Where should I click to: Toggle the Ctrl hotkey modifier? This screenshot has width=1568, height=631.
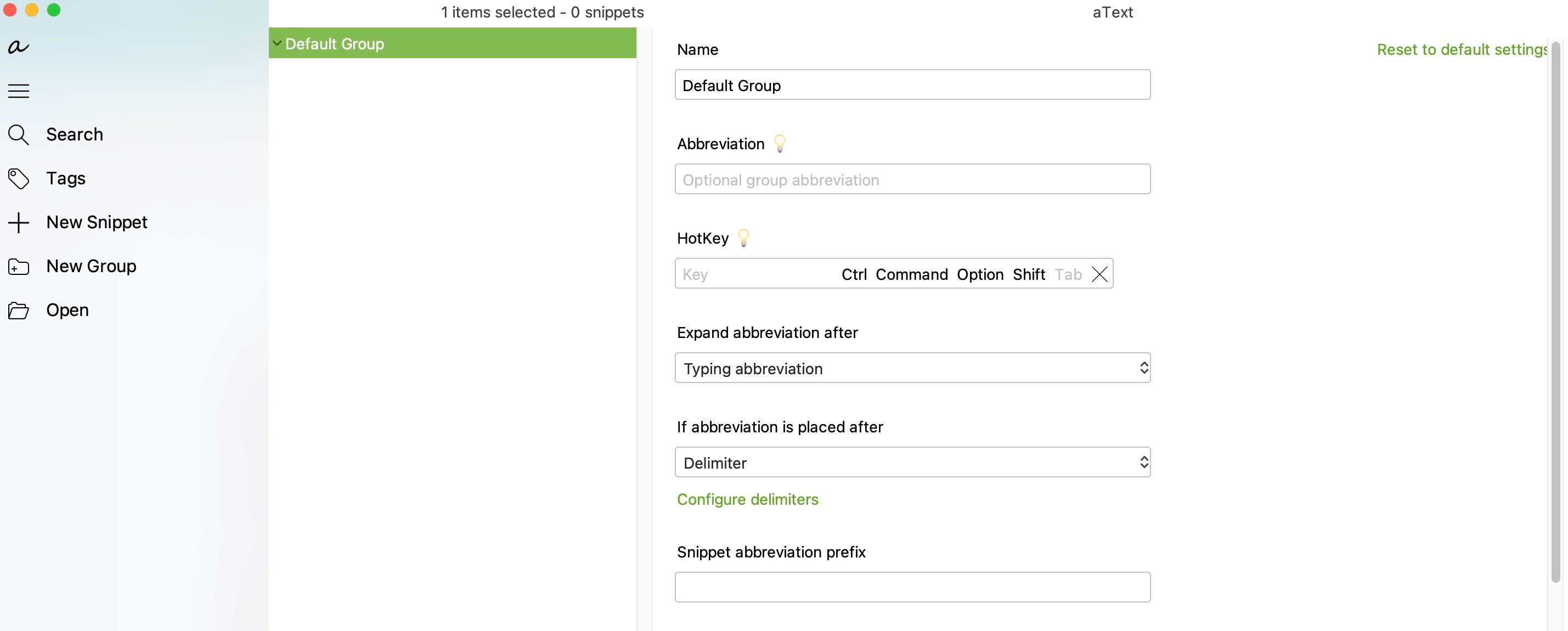tap(854, 274)
